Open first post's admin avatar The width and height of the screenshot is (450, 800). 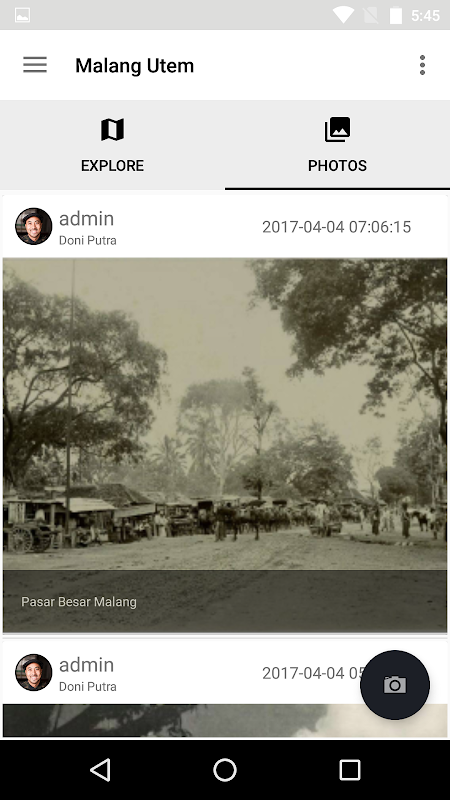click(x=34, y=226)
